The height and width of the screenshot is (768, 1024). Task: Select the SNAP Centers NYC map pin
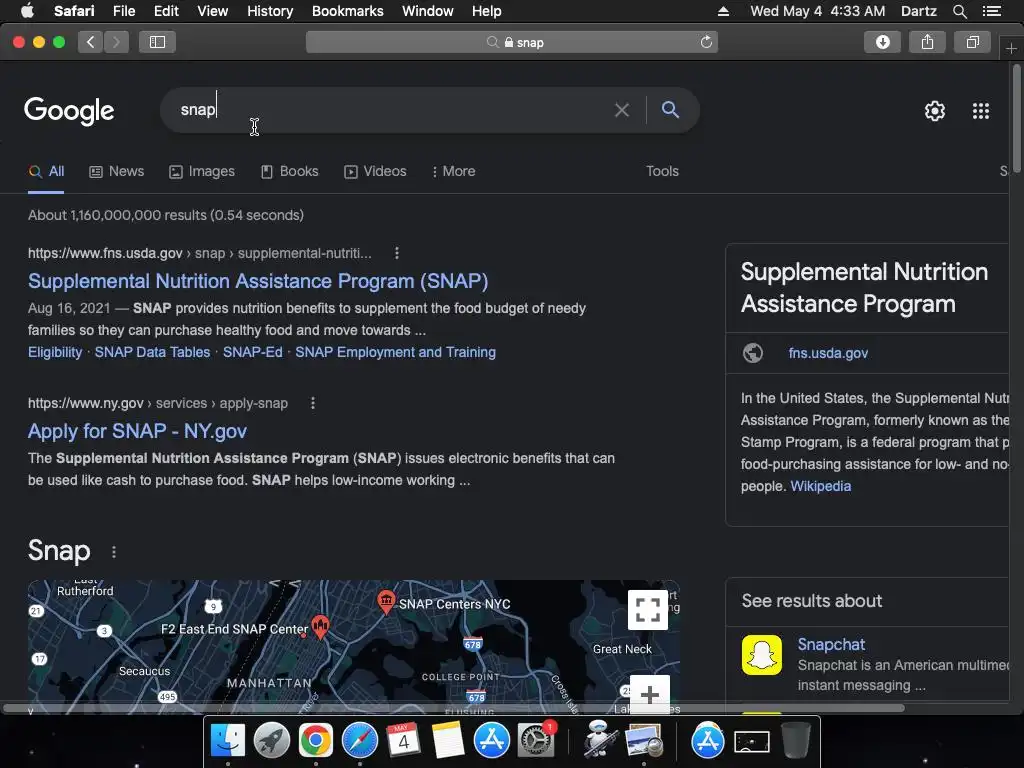pos(386,601)
